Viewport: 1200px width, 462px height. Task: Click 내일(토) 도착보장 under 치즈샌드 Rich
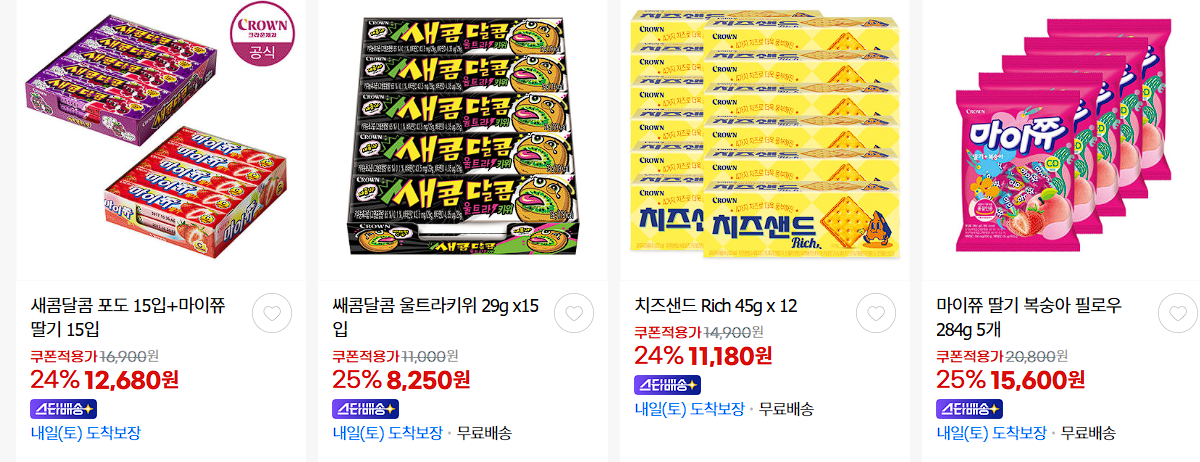689,409
